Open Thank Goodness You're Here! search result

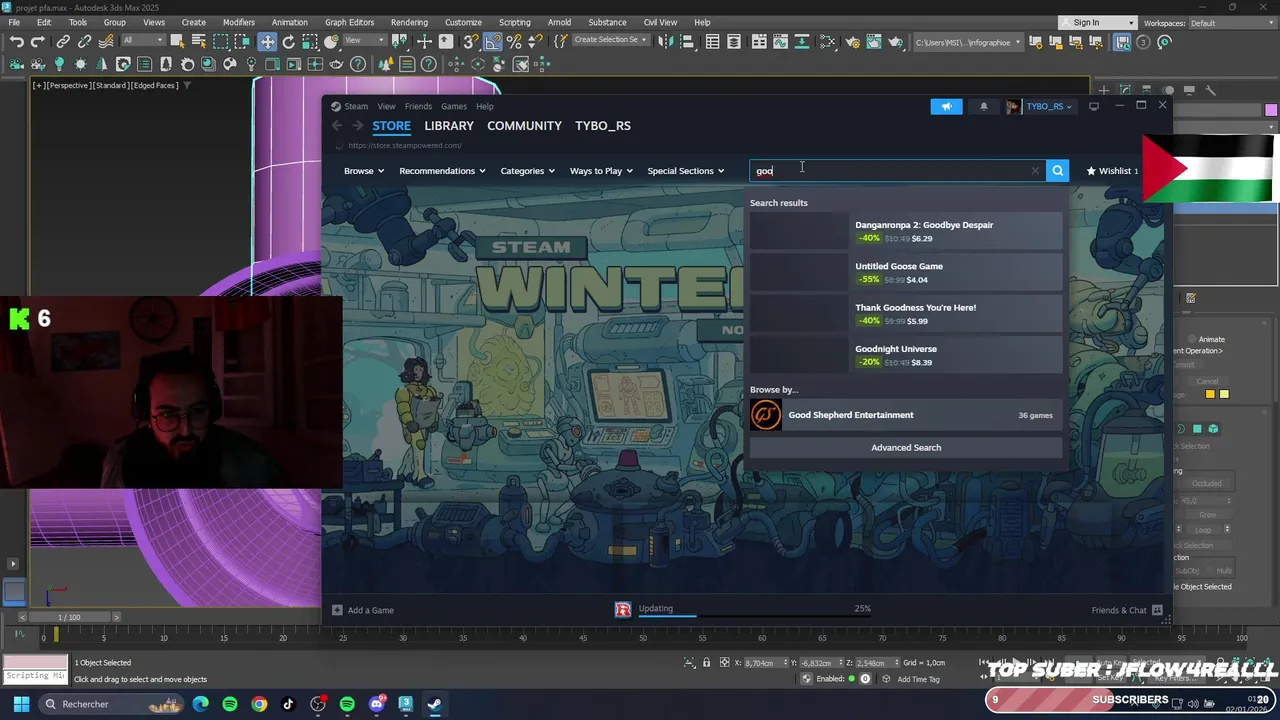coord(906,314)
